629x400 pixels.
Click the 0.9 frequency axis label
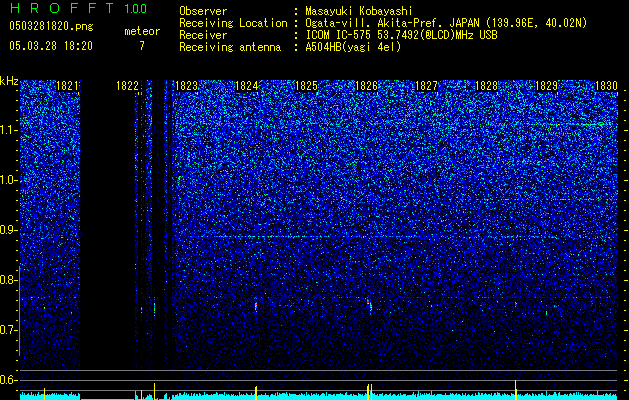click(9, 230)
